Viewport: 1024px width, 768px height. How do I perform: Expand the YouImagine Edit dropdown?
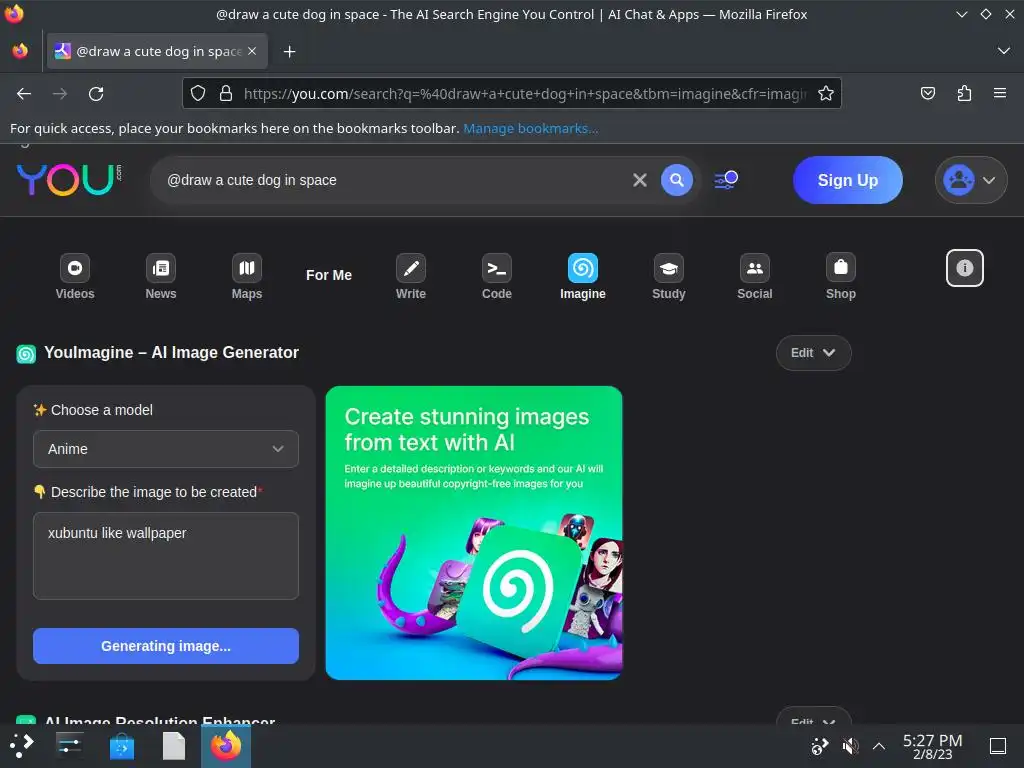pos(813,353)
